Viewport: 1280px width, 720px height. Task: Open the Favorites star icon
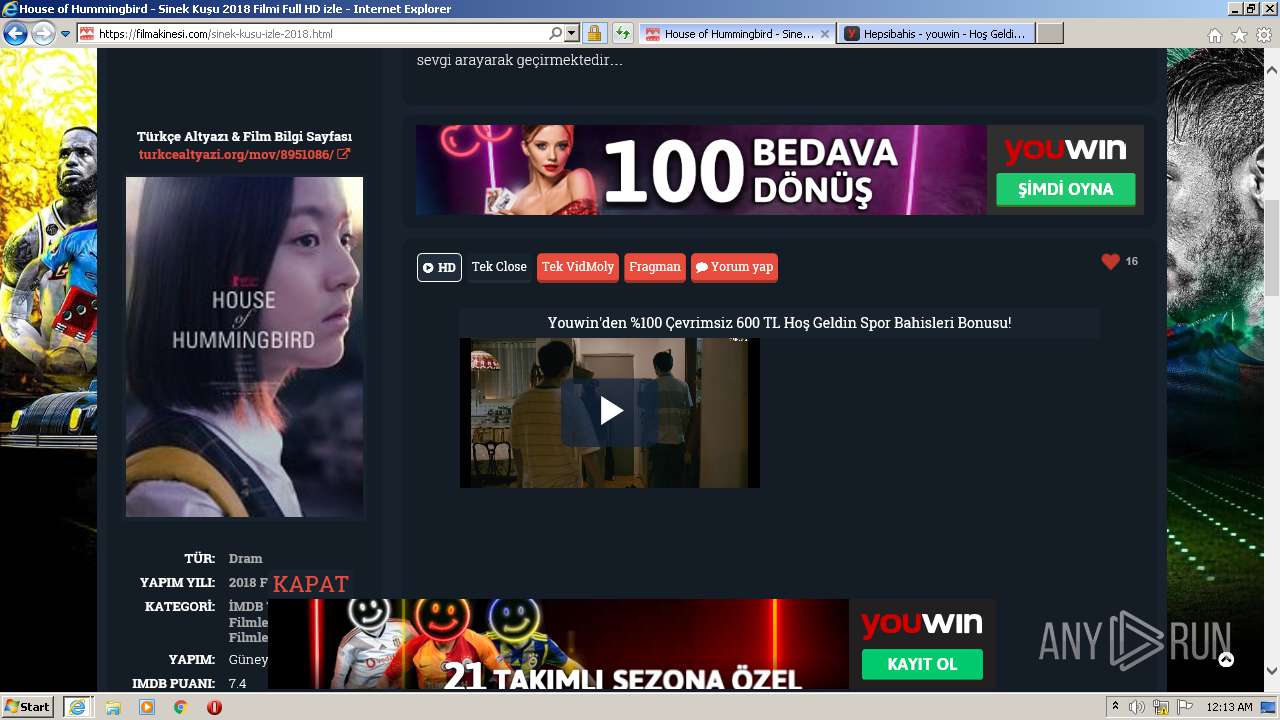tap(1240, 35)
